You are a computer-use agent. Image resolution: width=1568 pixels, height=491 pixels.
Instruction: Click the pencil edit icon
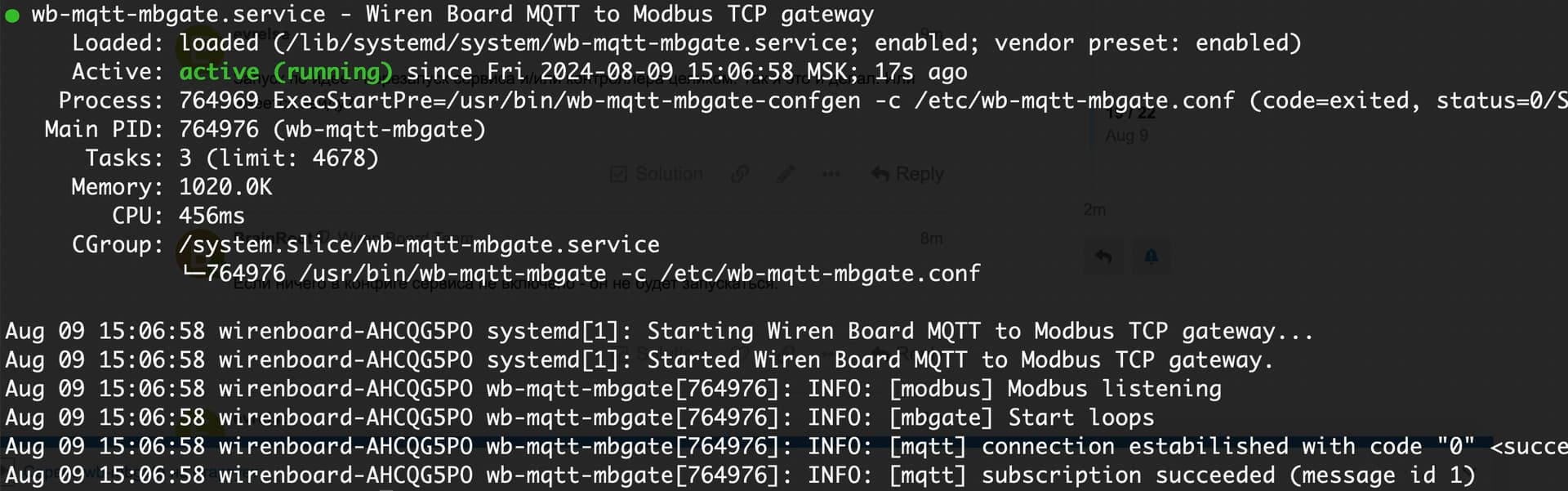(x=786, y=174)
